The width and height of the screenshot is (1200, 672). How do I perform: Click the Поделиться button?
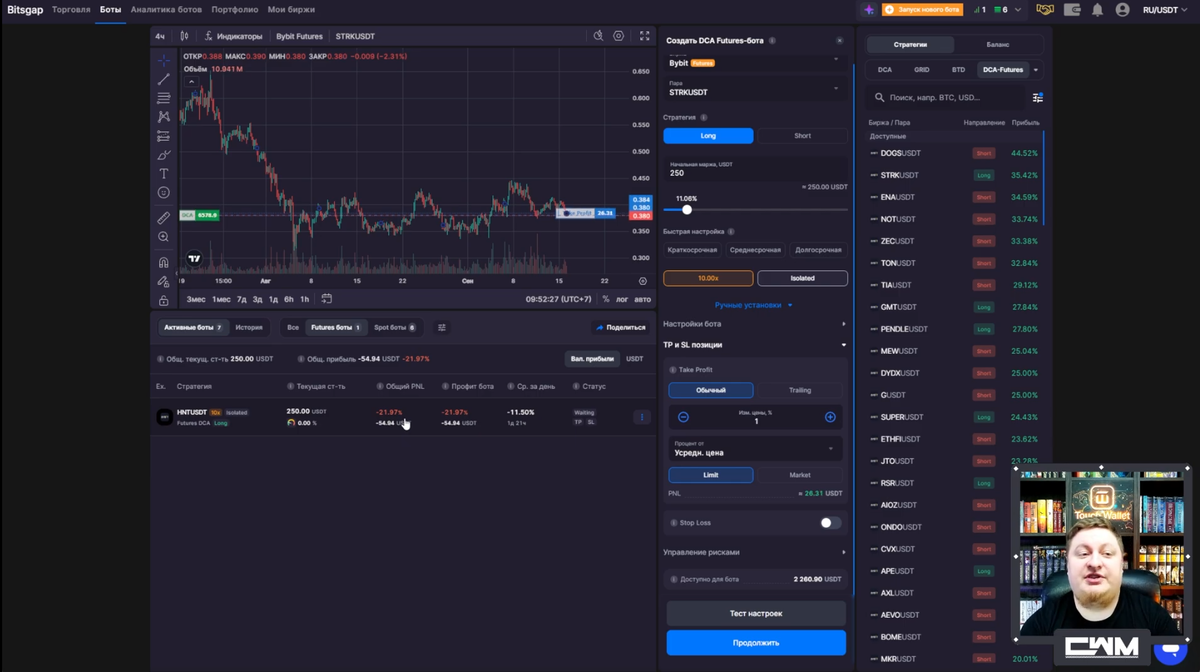(621, 327)
